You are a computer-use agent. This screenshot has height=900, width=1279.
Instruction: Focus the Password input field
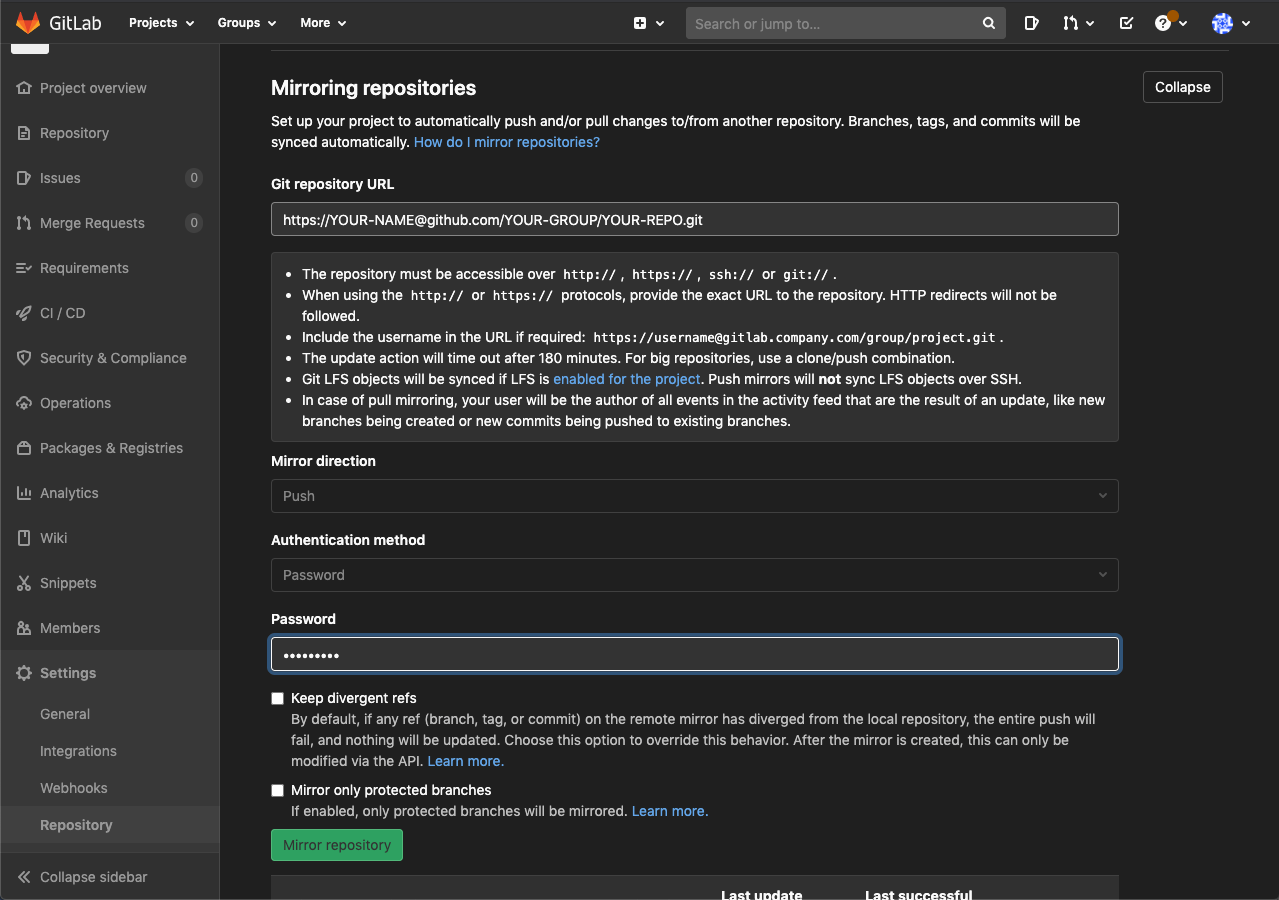click(x=694, y=654)
